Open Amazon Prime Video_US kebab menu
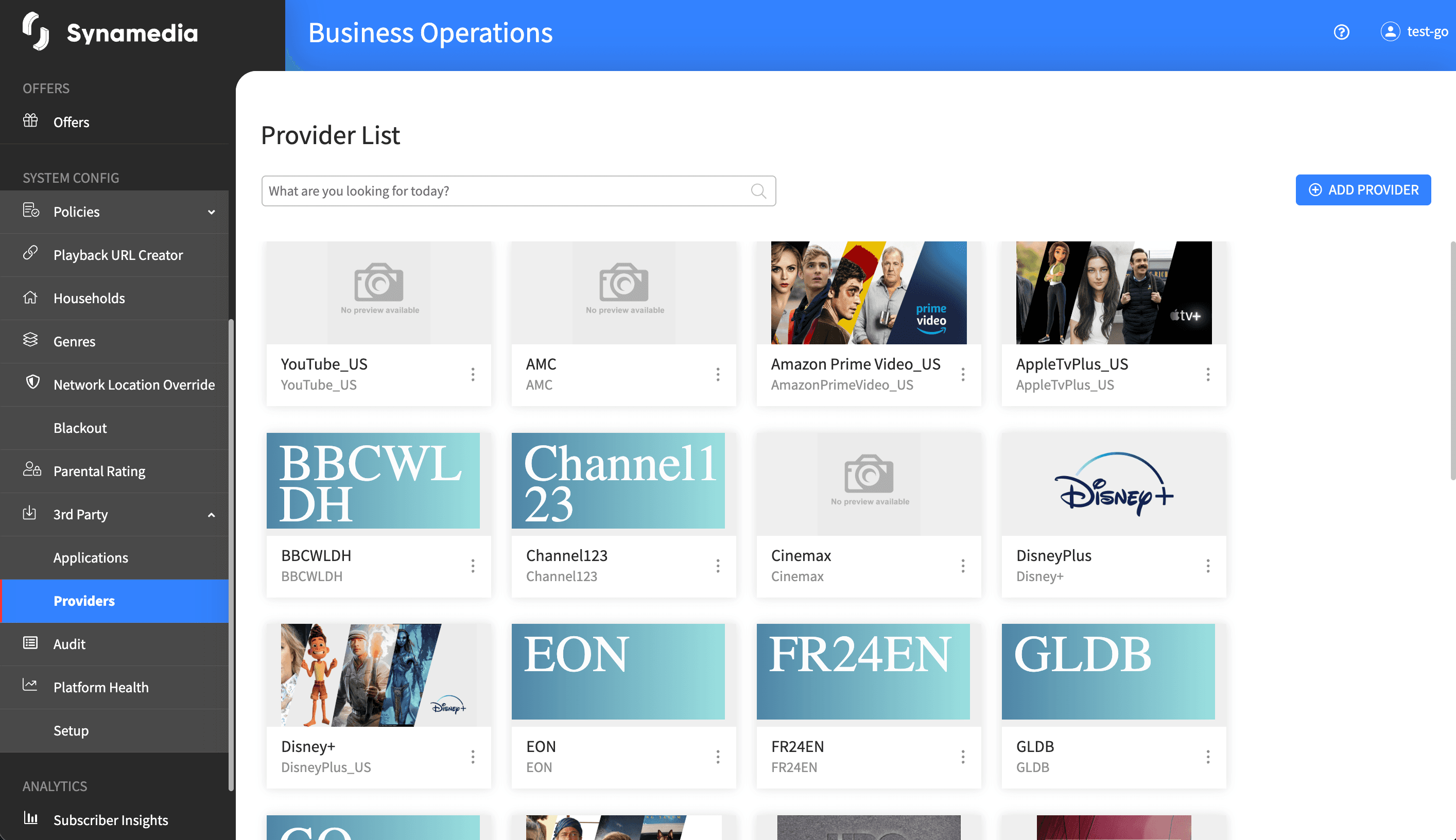Screen dimensions: 1456x840 click(963, 374)
